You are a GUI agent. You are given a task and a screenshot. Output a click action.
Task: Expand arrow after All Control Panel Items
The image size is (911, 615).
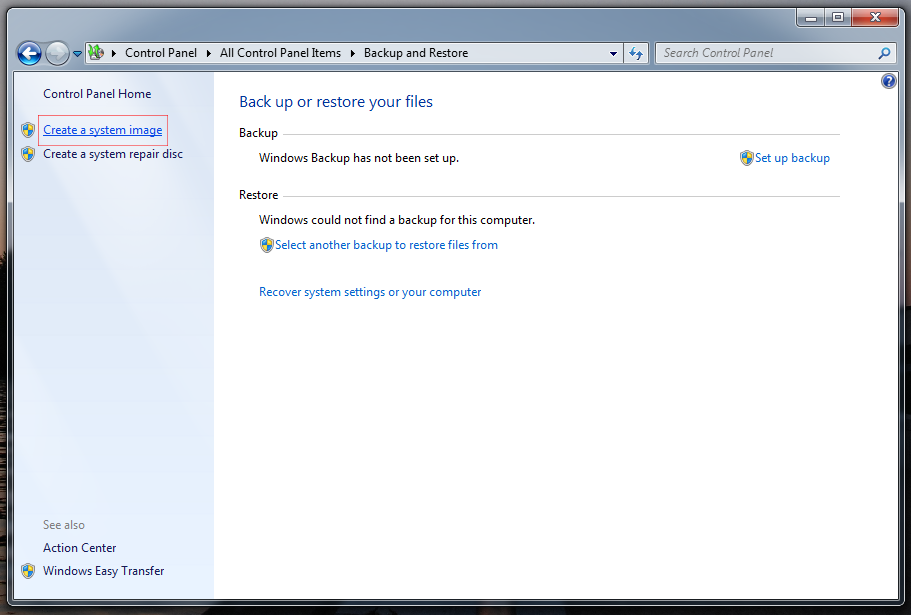click(x=353, y=53)
